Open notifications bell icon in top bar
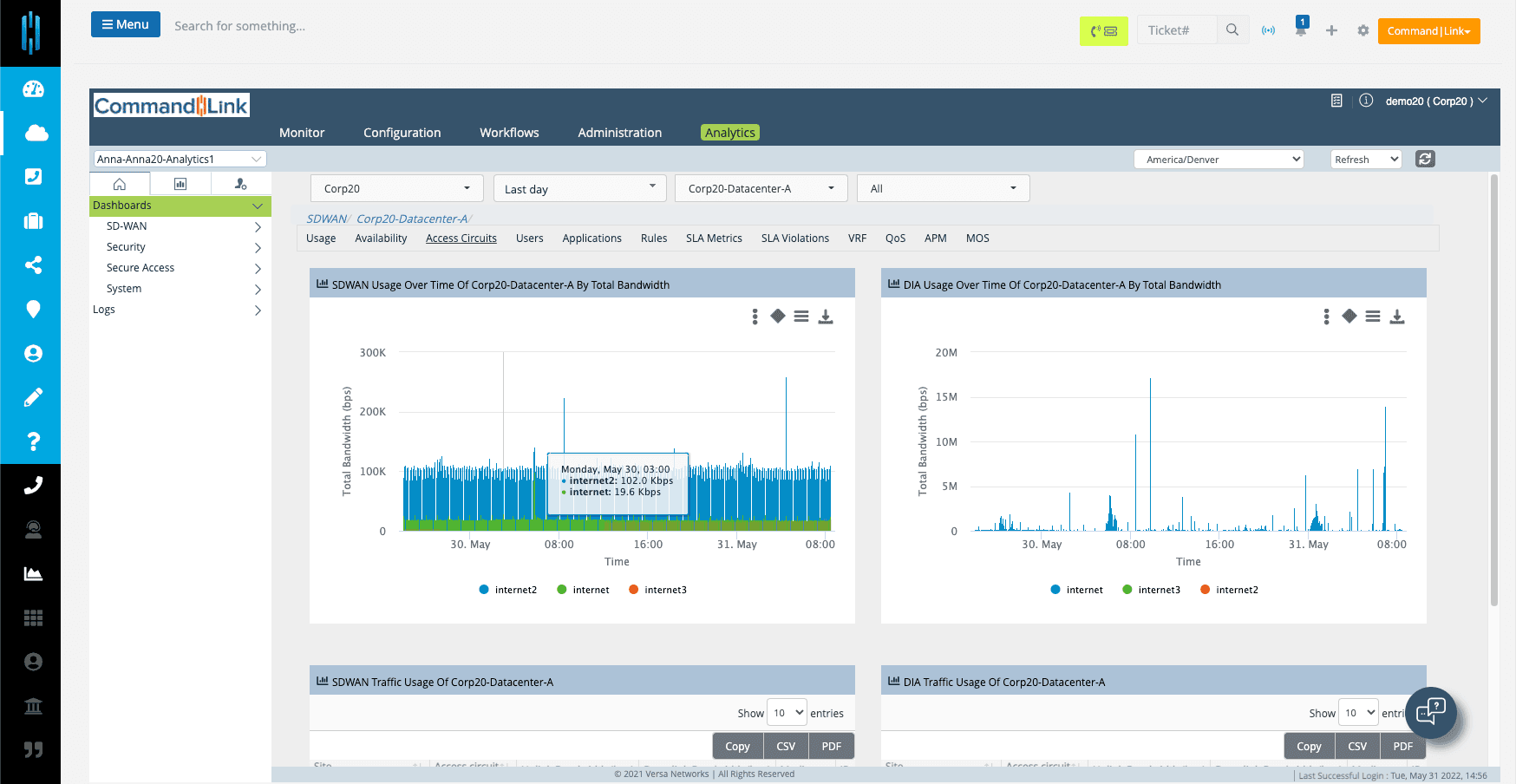Screen dimensions: 1516x784 click(1301, 29)
